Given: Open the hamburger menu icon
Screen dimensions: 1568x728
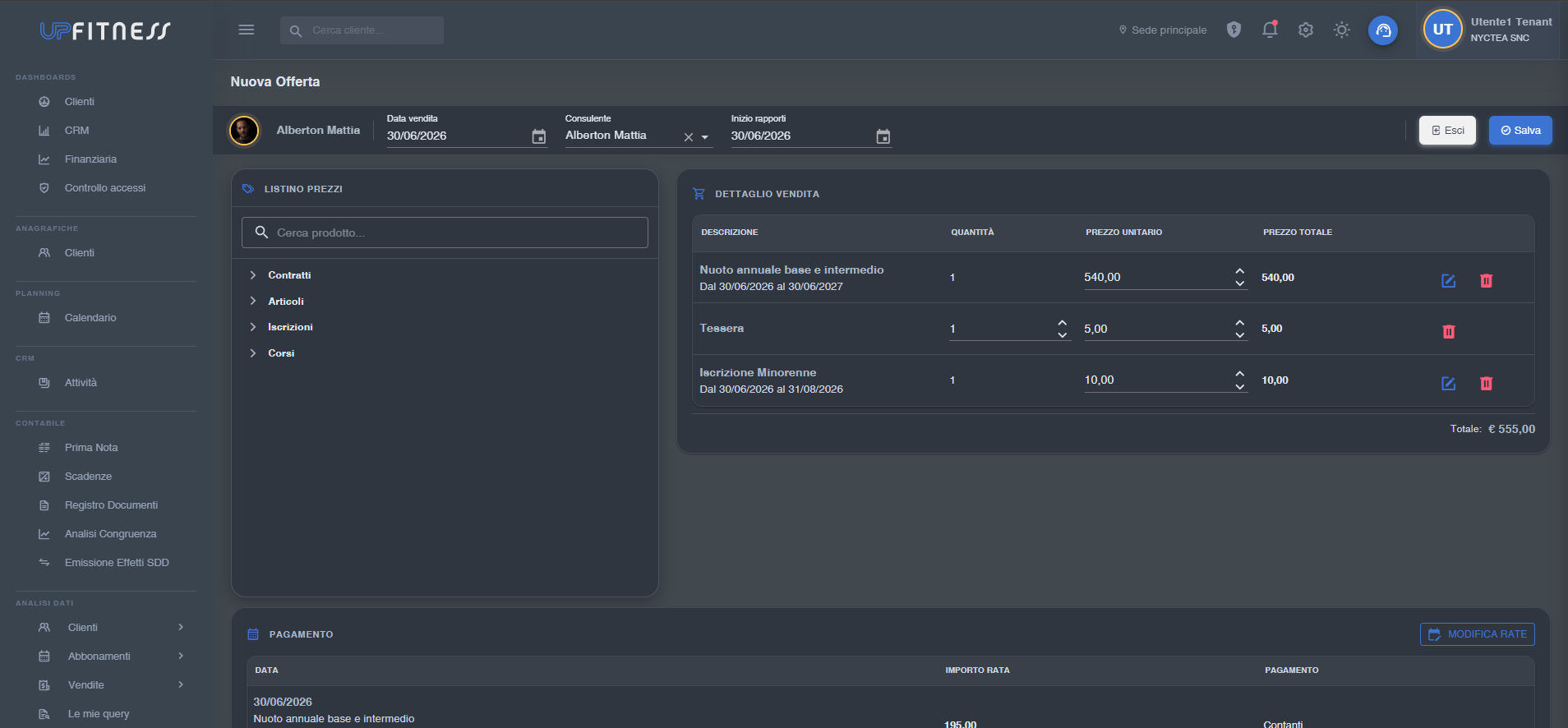Looking at the screenshot, I should pos(247,30).
